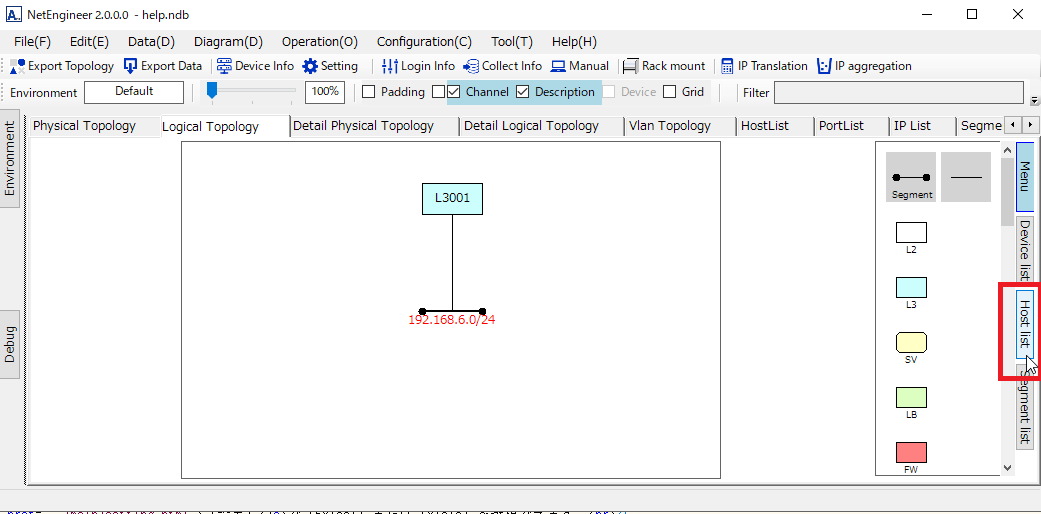Open the Host list side panel
Viewport: 1041px width, 514px height.
click(1024, 324)
